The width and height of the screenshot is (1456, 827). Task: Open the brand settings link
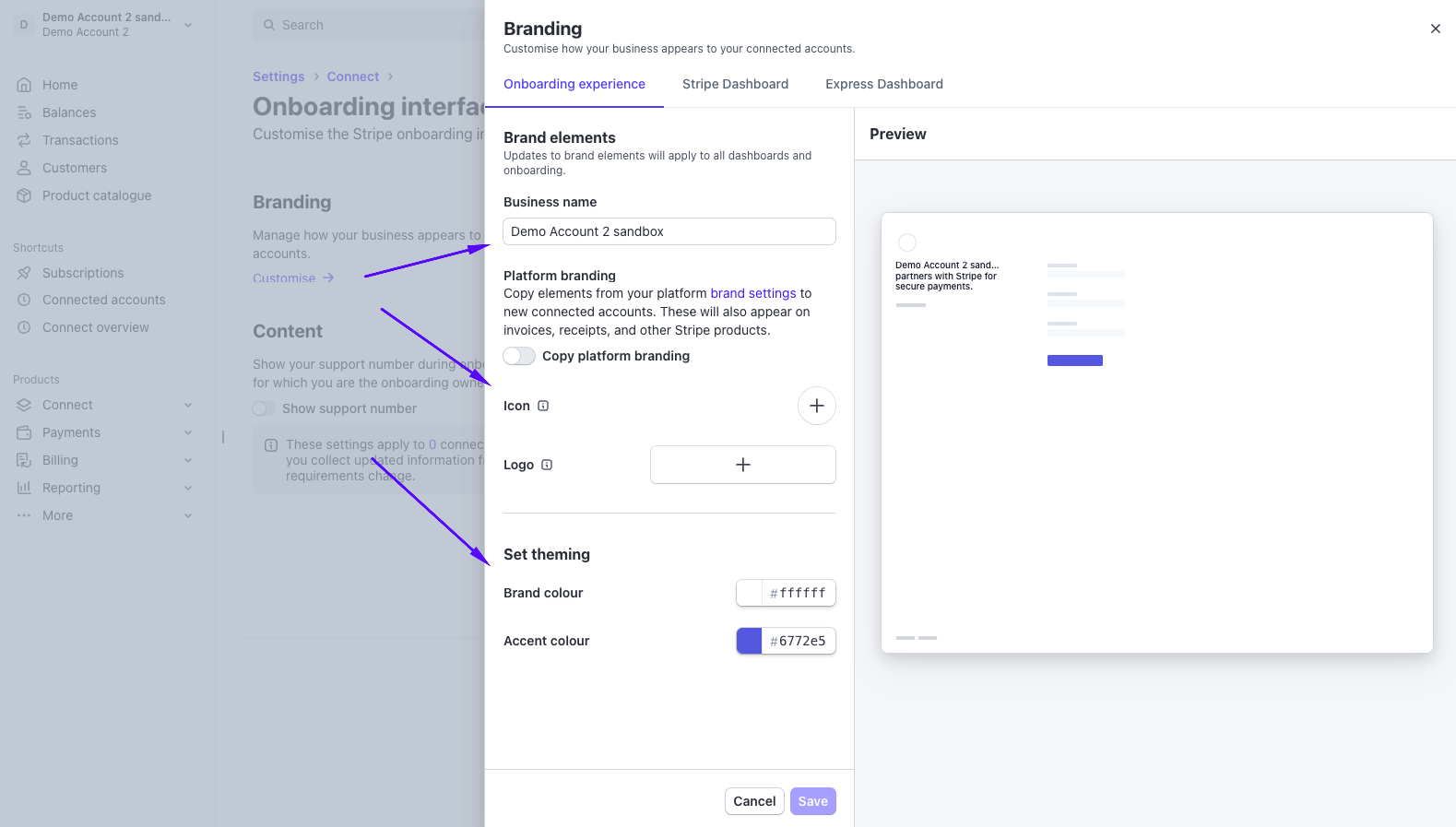pyautogui.click(x=753, y=293)
